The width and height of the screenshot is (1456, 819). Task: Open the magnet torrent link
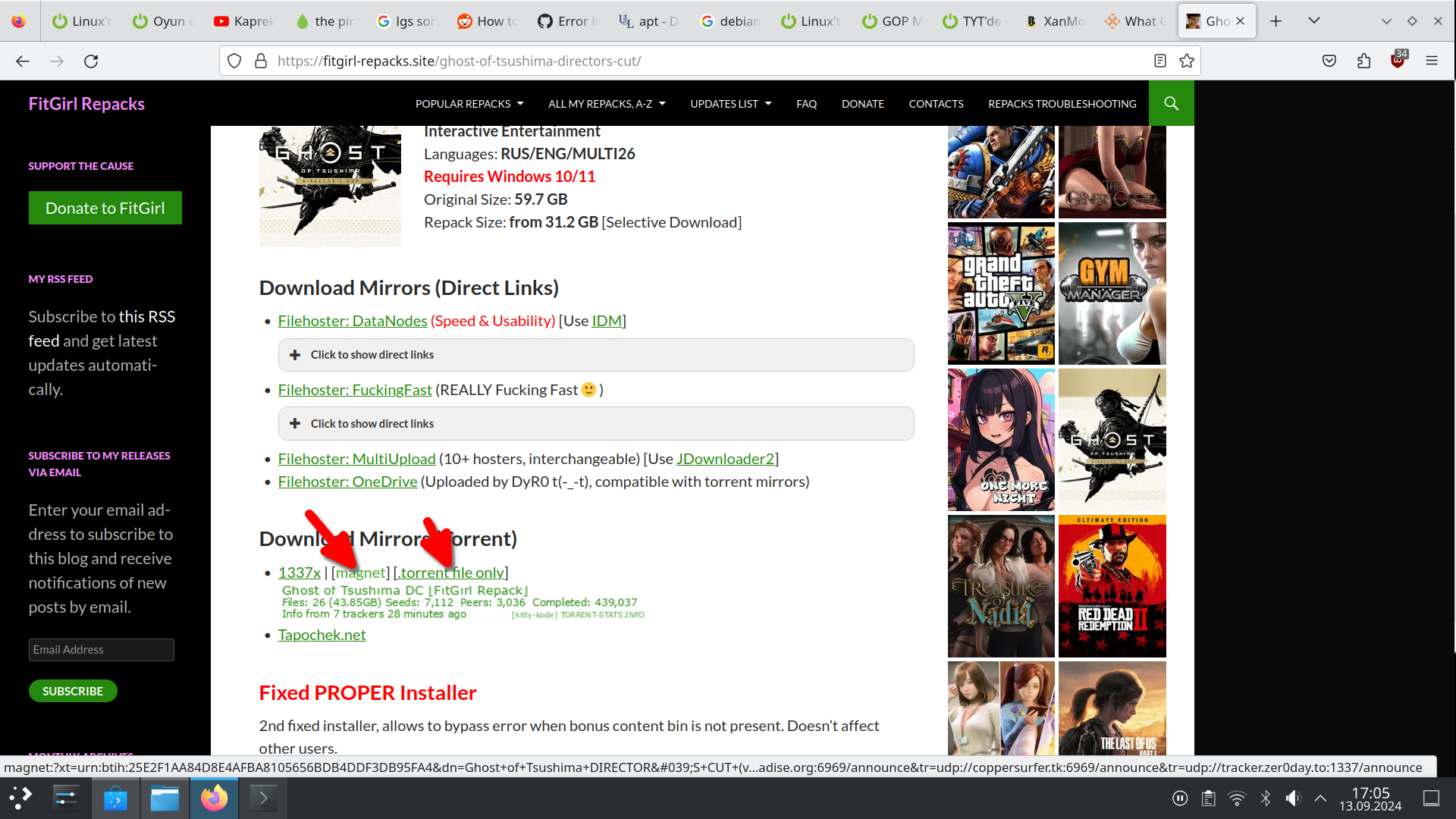pos(361,573)
